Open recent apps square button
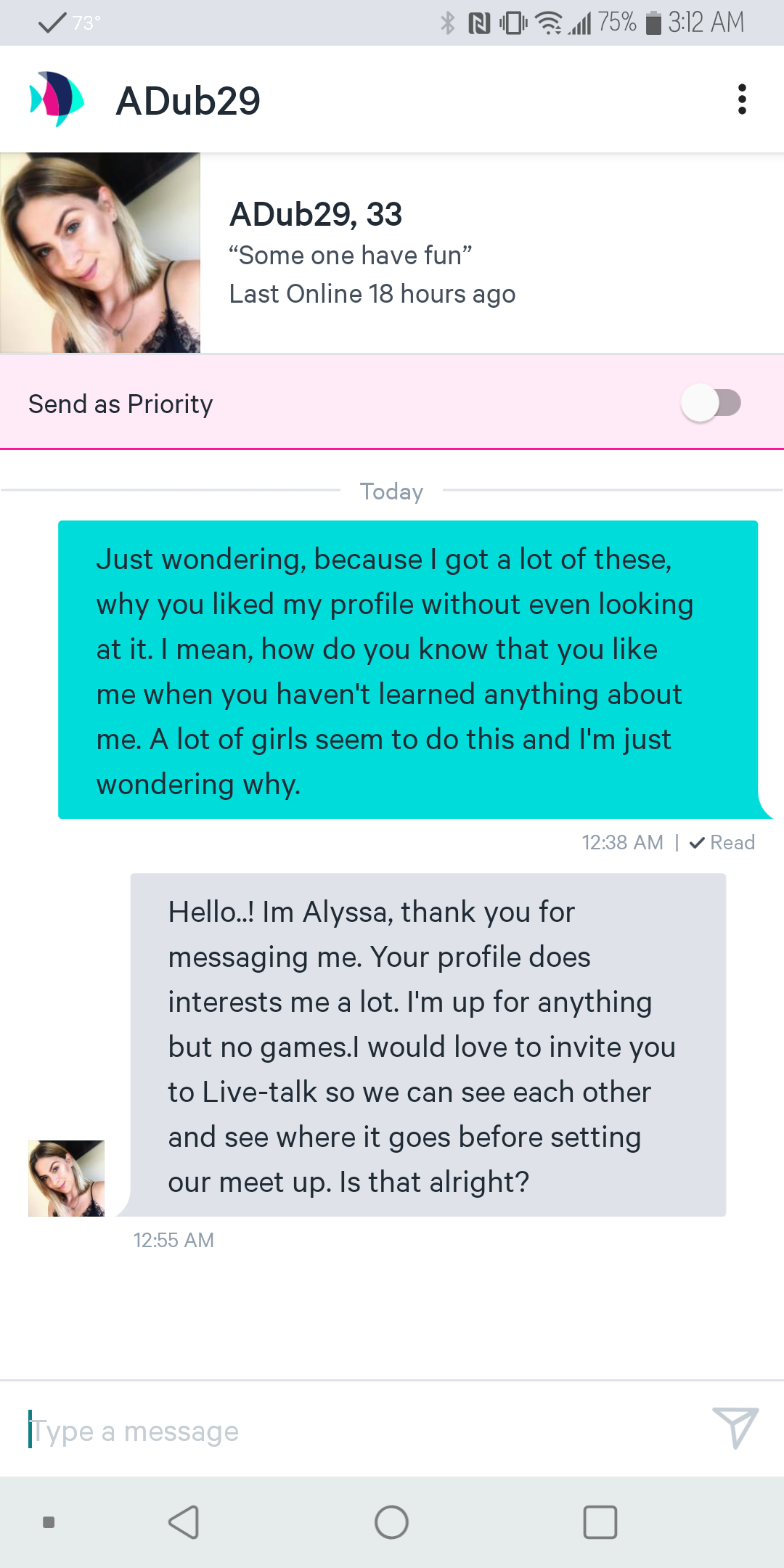The width and height of the screenshot is (784, 1568). click(x=600, y=1522)
